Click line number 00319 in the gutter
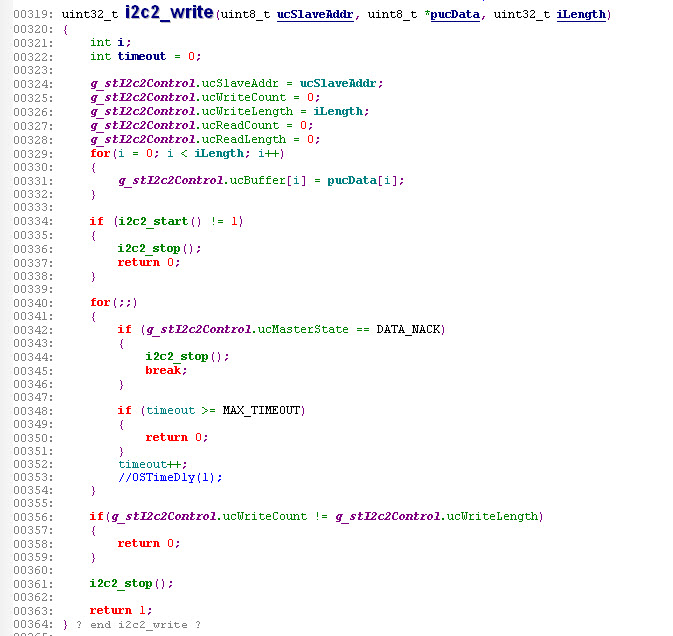Screen dimensions: 673x636 click(x=29, y=15)
